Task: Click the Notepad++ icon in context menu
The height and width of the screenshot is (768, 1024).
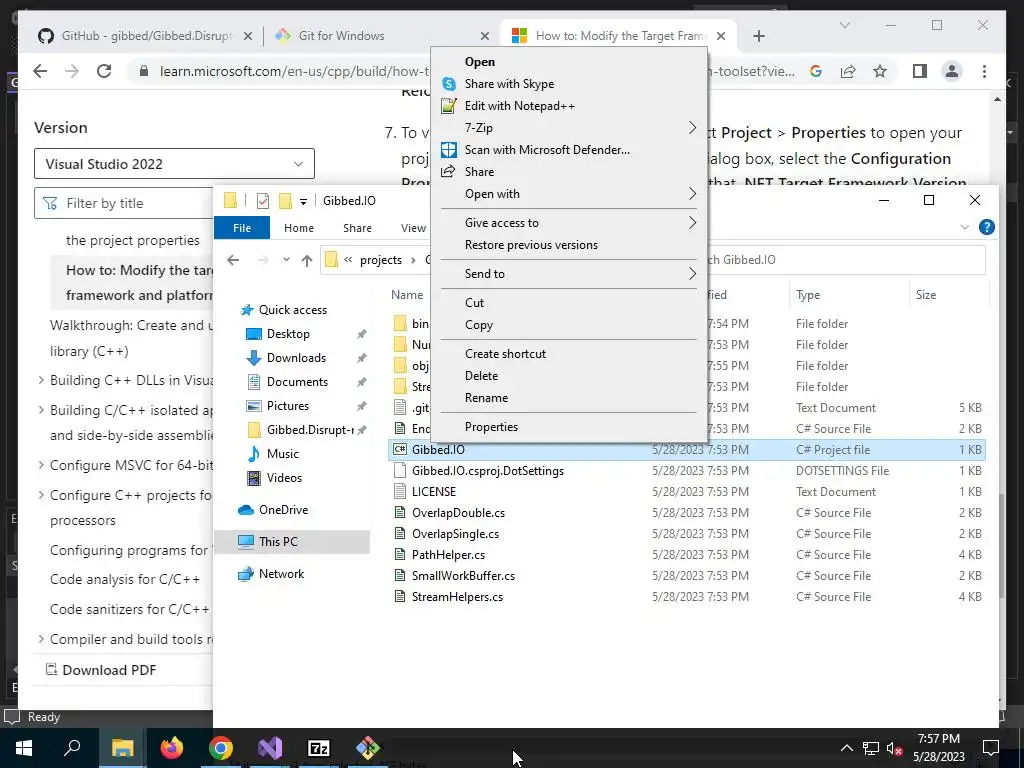Action: (x=449, y=106)
